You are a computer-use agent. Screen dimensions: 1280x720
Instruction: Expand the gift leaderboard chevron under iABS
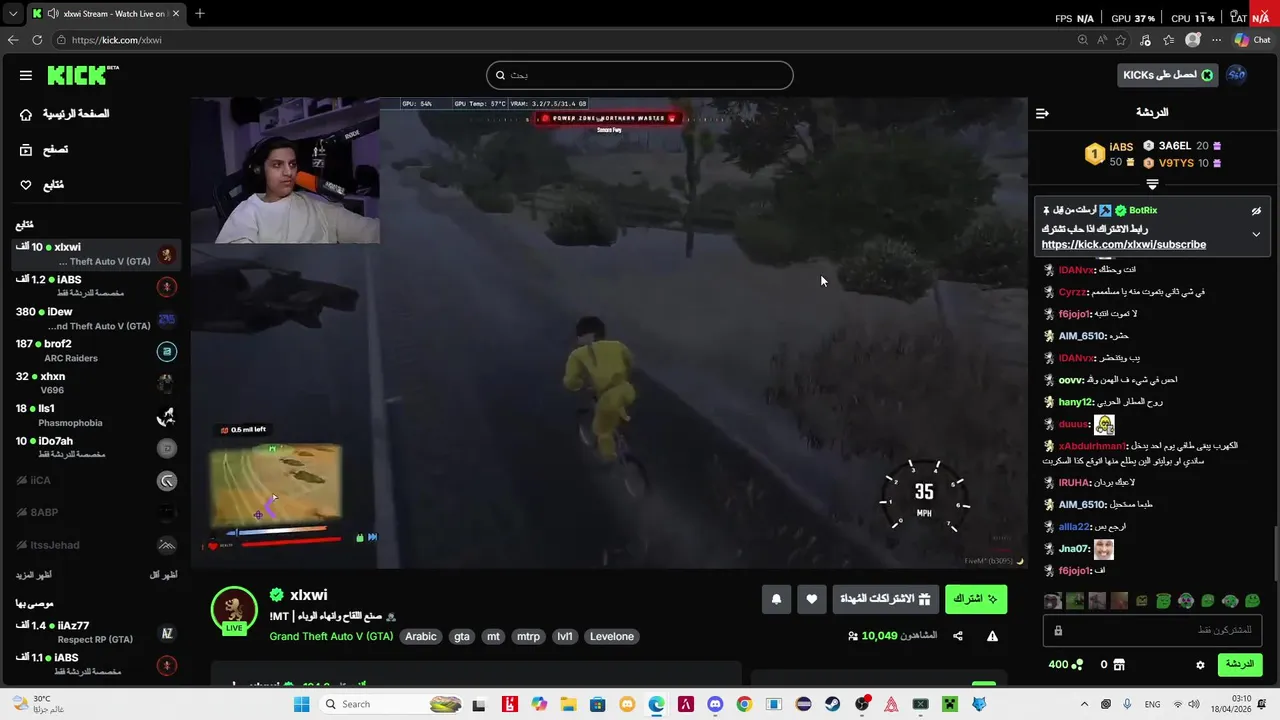tap(1152, 184)
